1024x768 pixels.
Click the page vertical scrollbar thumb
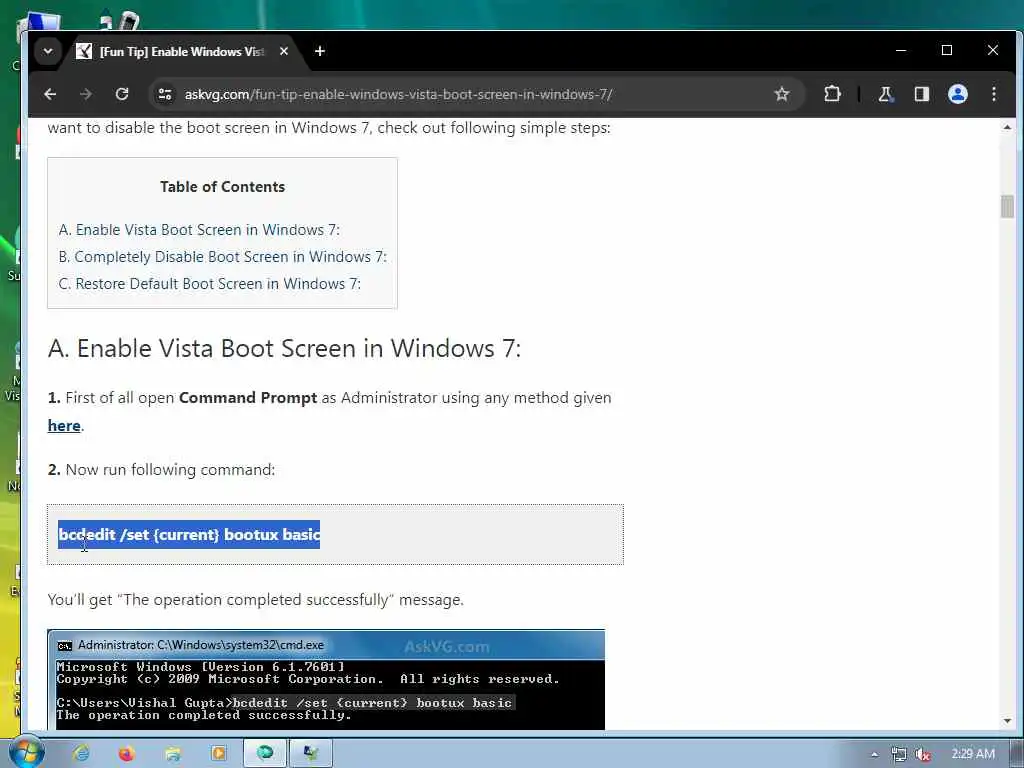point(1007,206)
